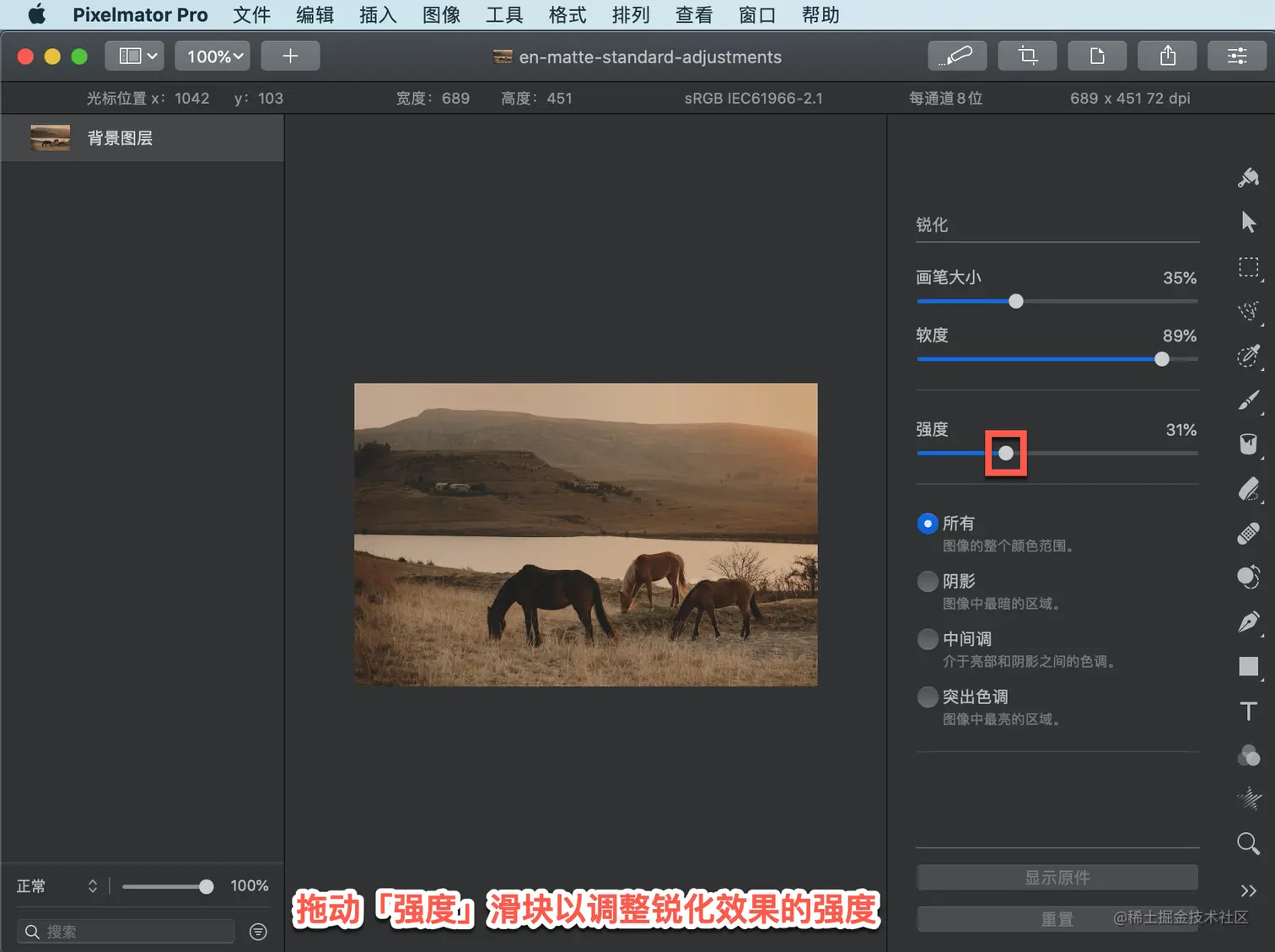Select the Style paint tool at top
This screenshot has height=952, width=1275.
coord(1249,178)
